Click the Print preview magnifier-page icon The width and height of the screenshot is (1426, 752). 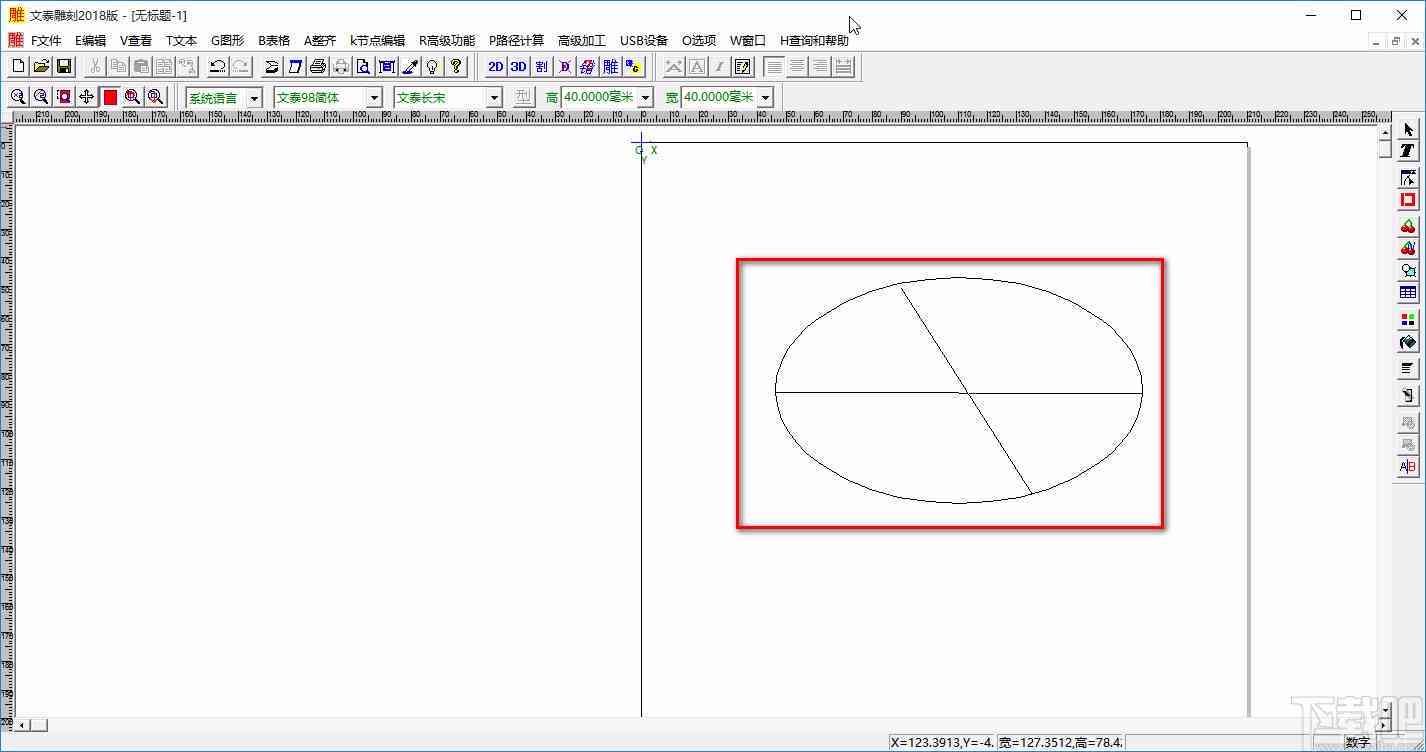click(364, 67)
